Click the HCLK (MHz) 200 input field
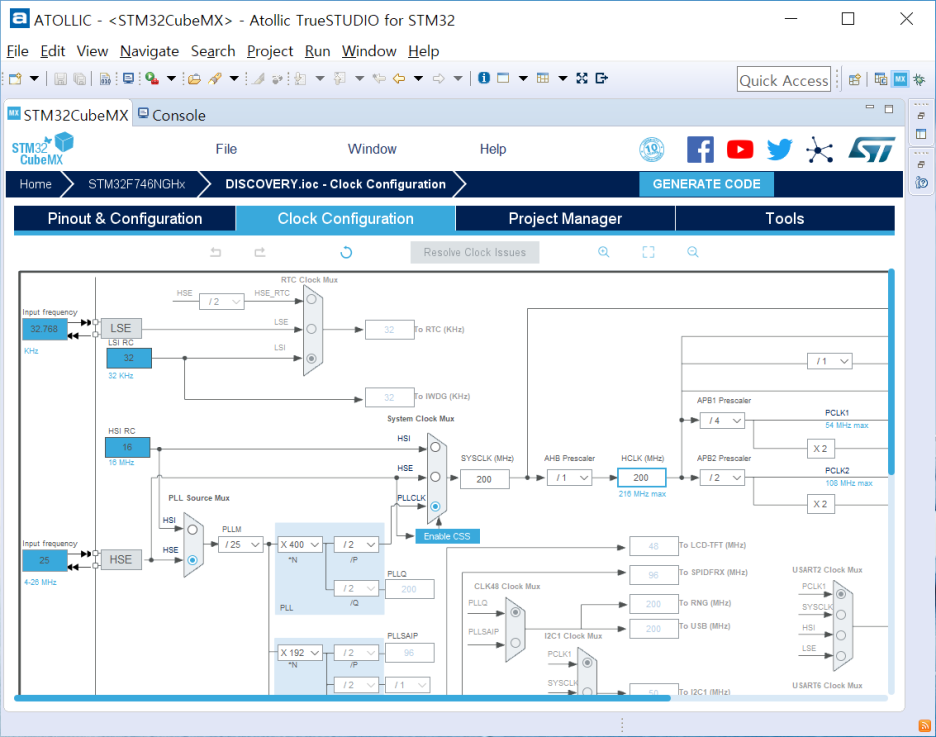The height and width of the screenshot is (737, 936). pos(641,477)
